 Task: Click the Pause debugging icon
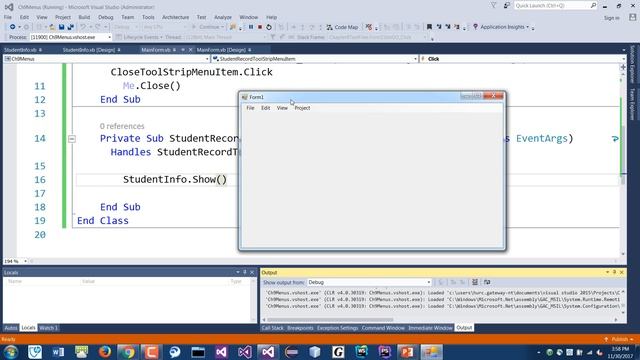[x=251, y=27]
